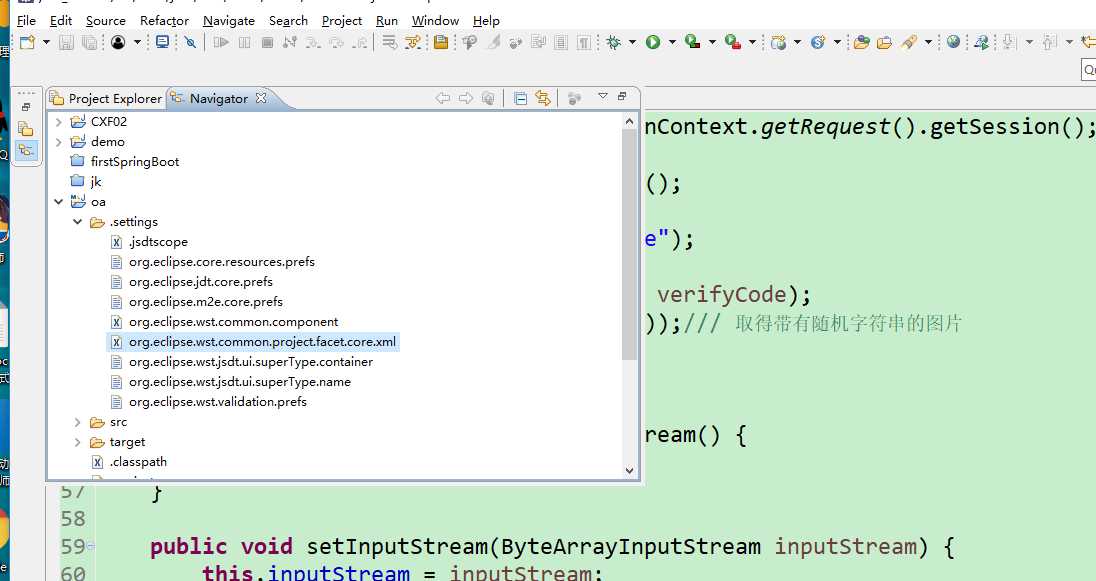Click the New wizard toolbar icon

27,43
